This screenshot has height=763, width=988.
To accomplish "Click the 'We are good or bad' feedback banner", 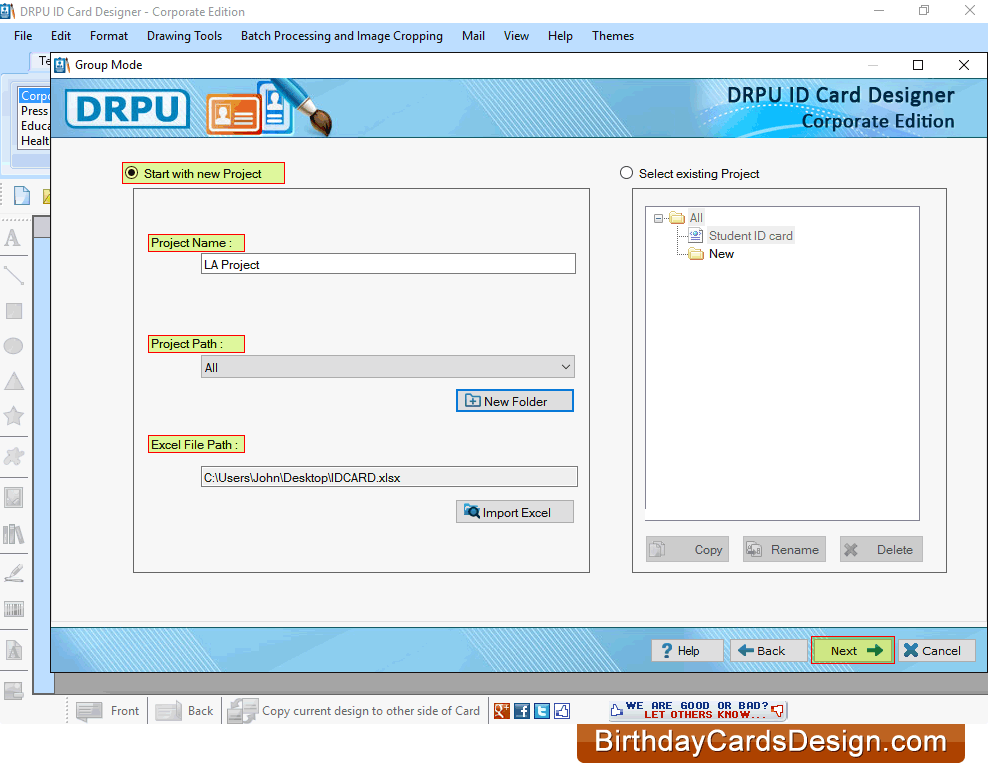I will [698, 710].
